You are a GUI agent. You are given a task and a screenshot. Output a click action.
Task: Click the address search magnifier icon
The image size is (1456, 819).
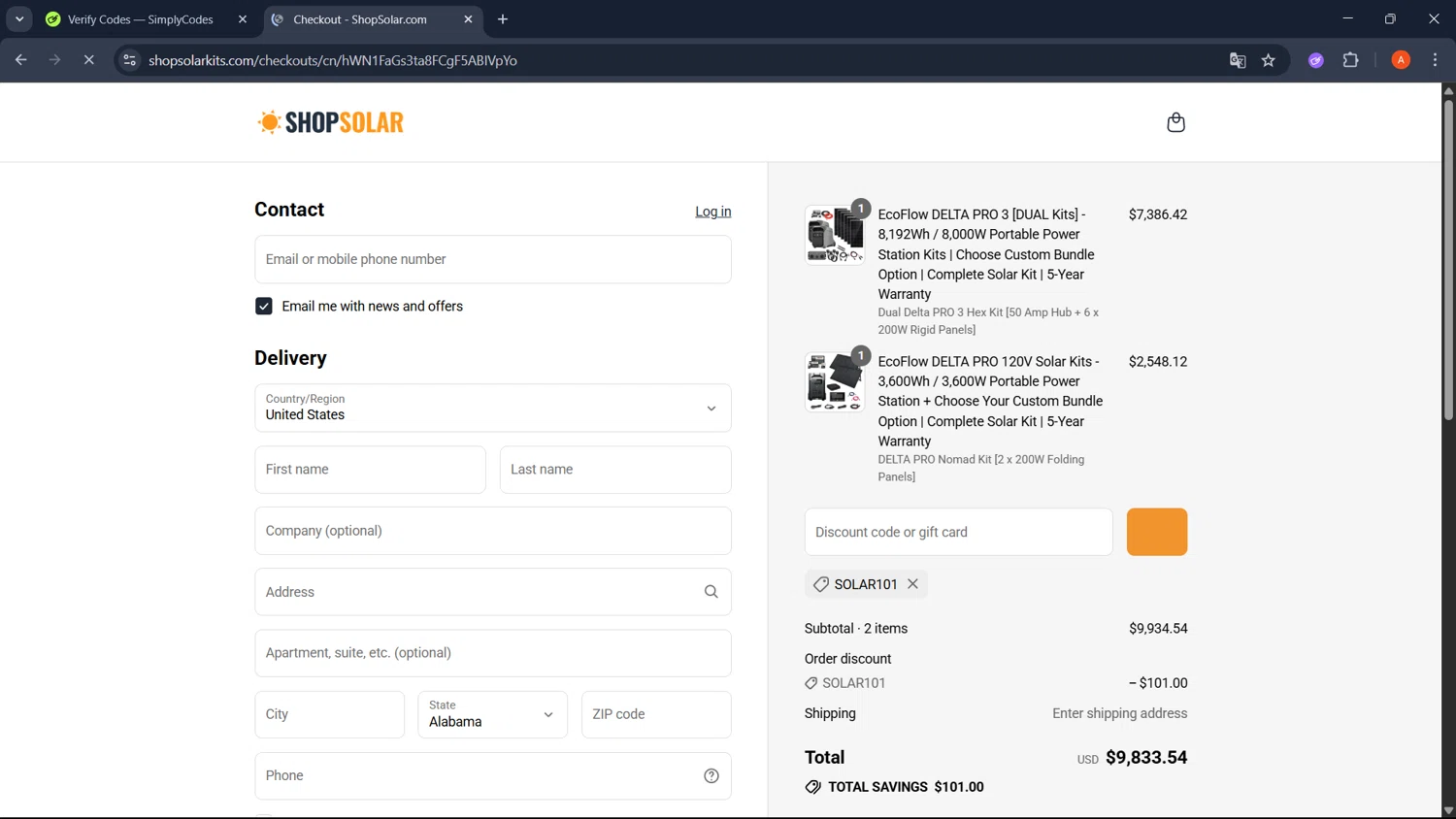(711, 592)
